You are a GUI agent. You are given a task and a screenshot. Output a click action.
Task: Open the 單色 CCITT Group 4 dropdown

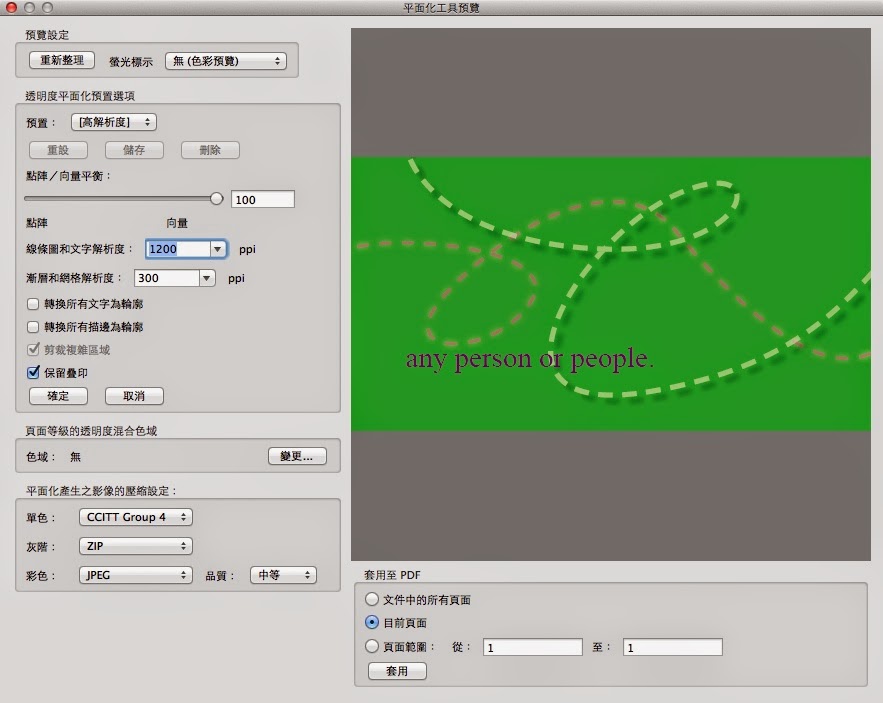[x=136, y=517]
